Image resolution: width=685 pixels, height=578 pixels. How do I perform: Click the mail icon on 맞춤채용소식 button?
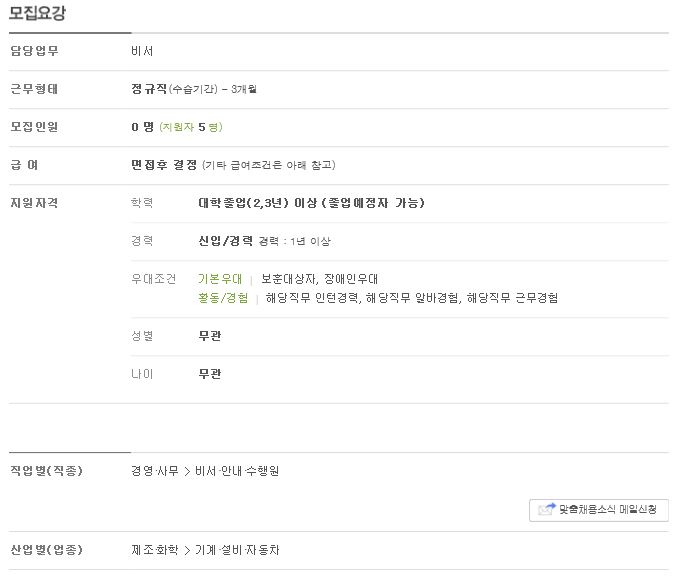[547, 509]
